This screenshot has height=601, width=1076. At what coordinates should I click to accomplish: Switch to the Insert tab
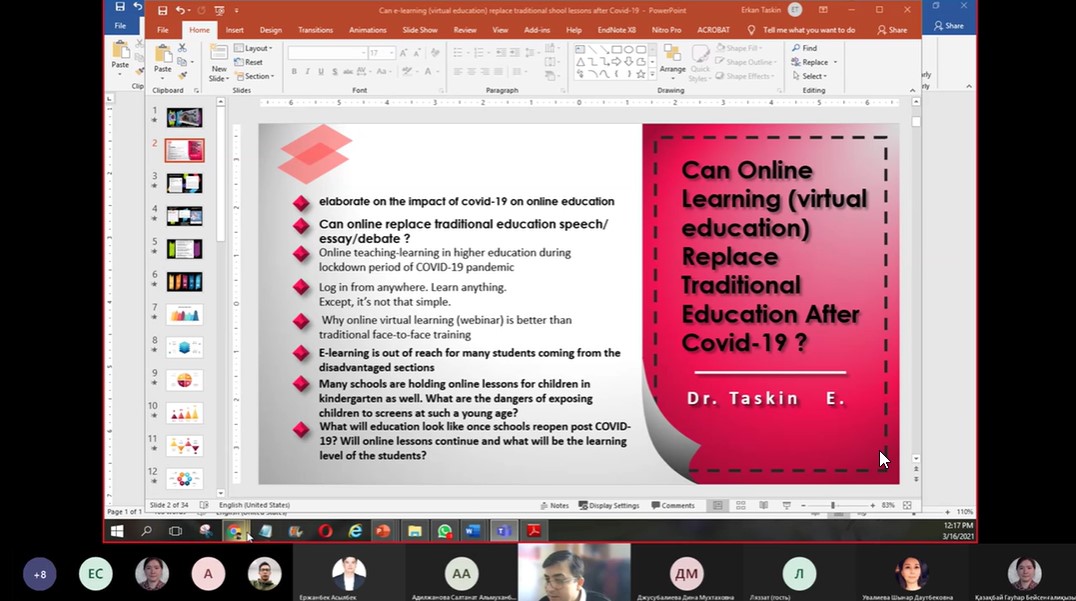[235, 30]
